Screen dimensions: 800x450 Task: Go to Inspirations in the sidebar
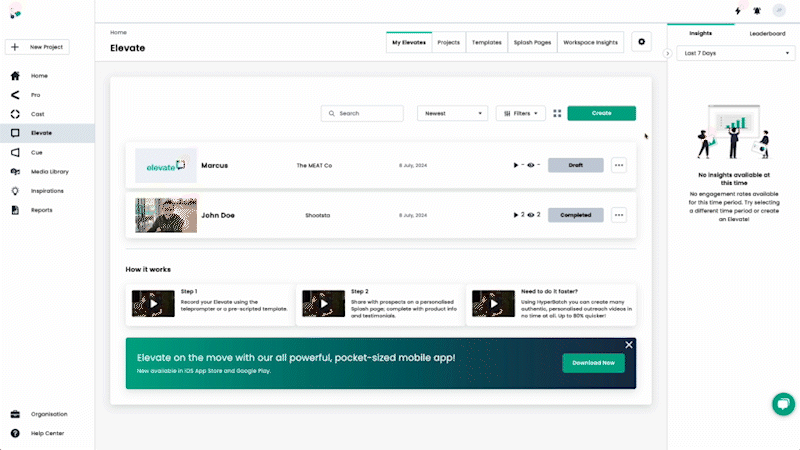coord(47,191)
